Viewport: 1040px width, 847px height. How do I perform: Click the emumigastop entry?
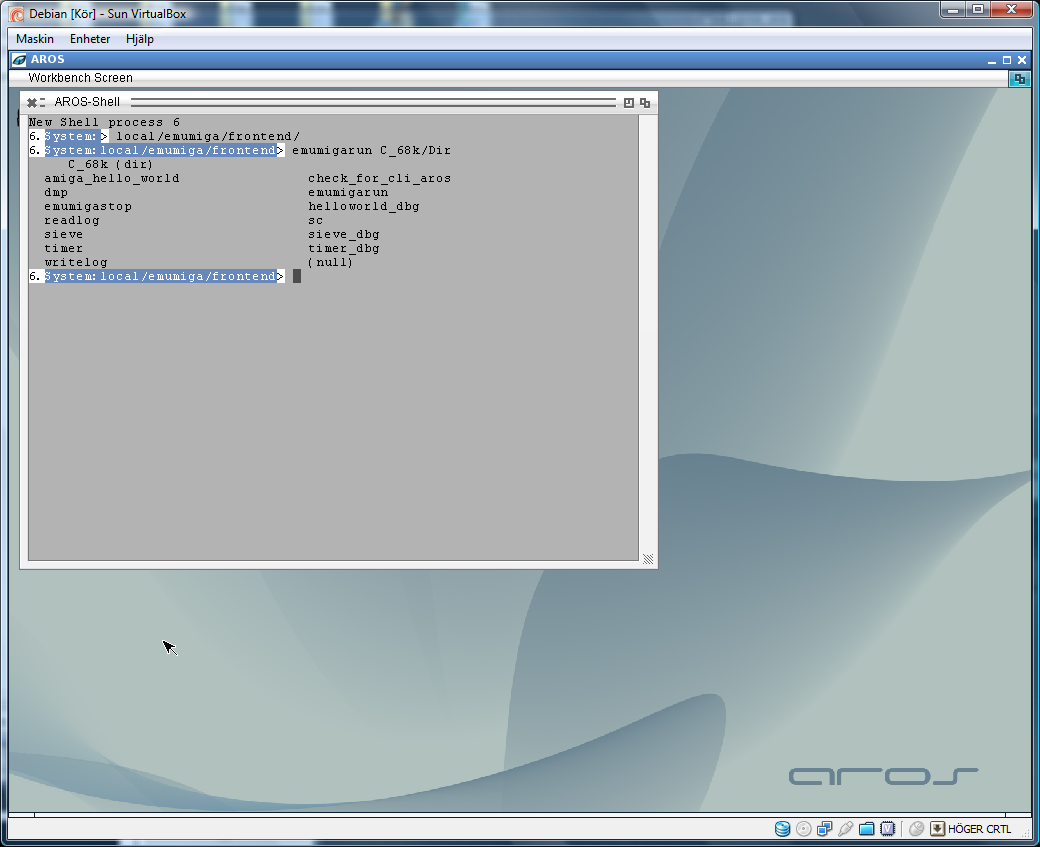pyautogui.click(x=88, y=206)
